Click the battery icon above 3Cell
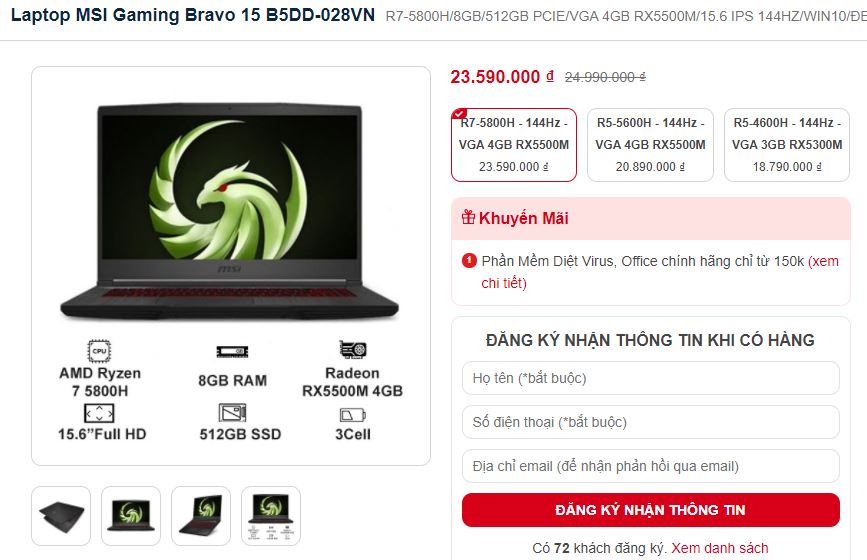 point(353,415)
